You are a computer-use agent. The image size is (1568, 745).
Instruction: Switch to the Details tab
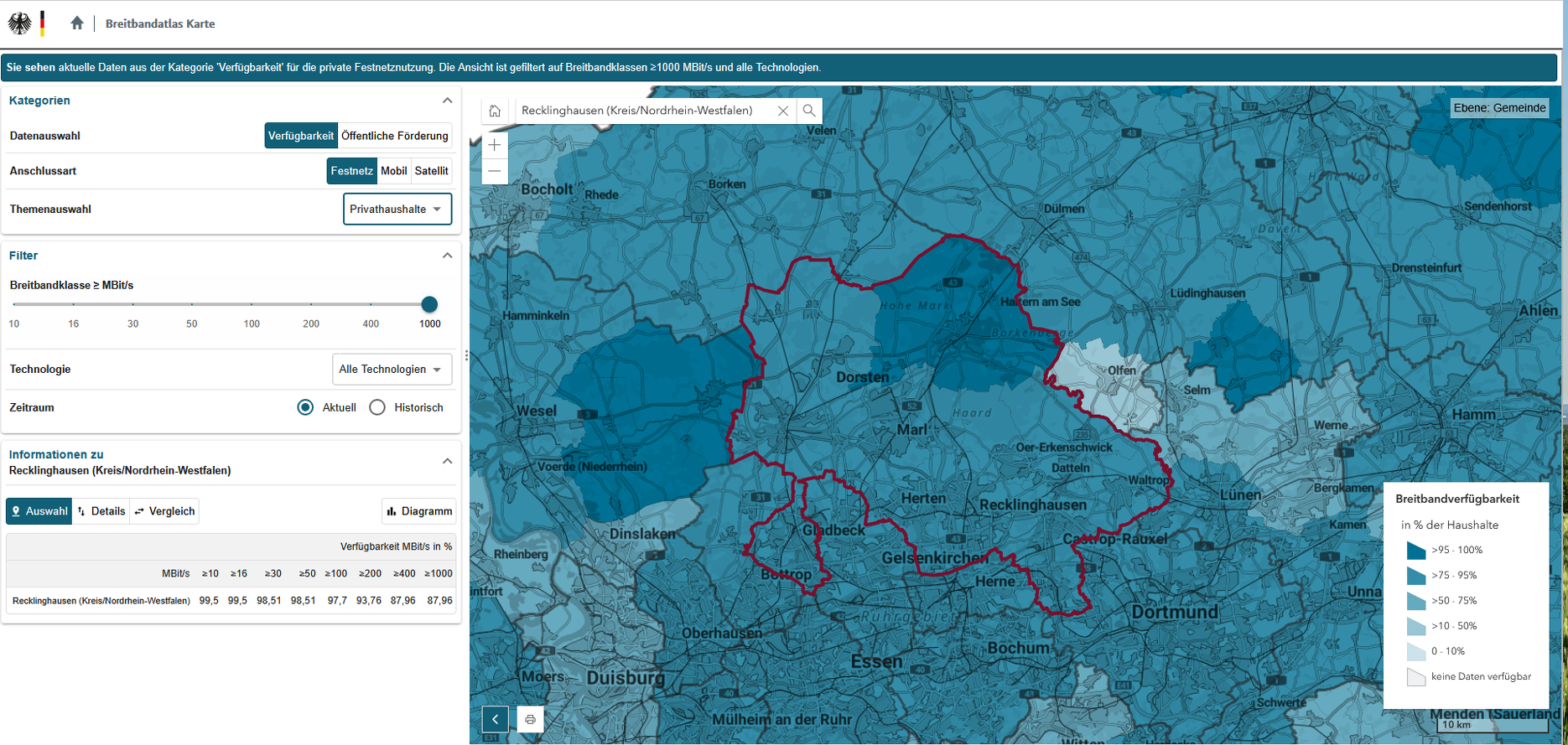[x=101, y=511]
